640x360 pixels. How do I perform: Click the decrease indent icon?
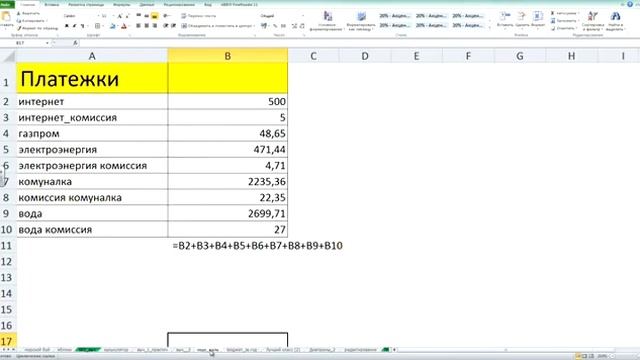pyautogui.click(x=166, y=26)
